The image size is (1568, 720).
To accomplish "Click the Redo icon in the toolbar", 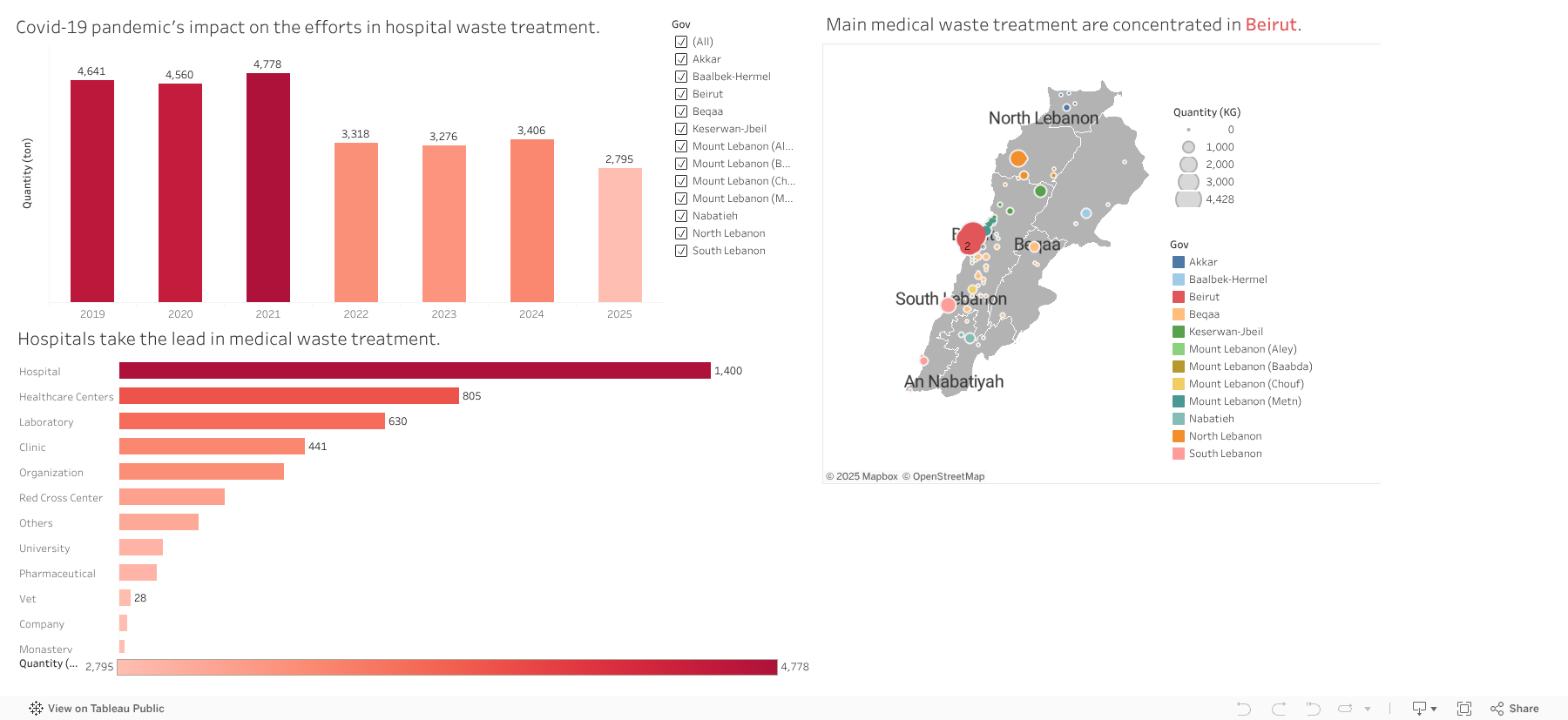I will tap(1278, 708).
